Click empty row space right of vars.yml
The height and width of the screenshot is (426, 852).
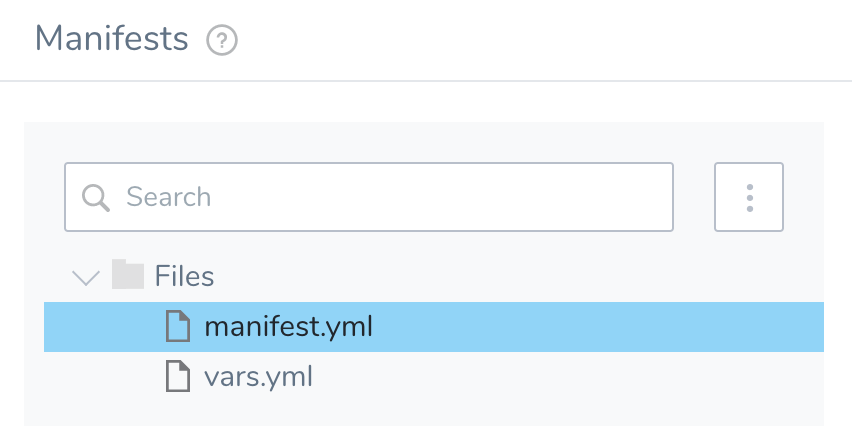(568, 377)
